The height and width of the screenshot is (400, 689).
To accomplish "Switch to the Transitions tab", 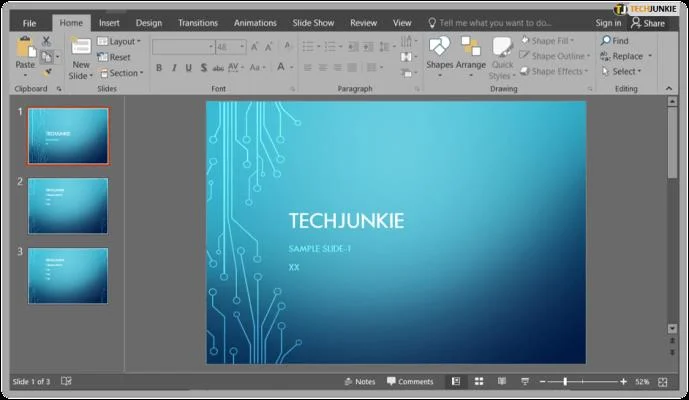I will point(198,23).
